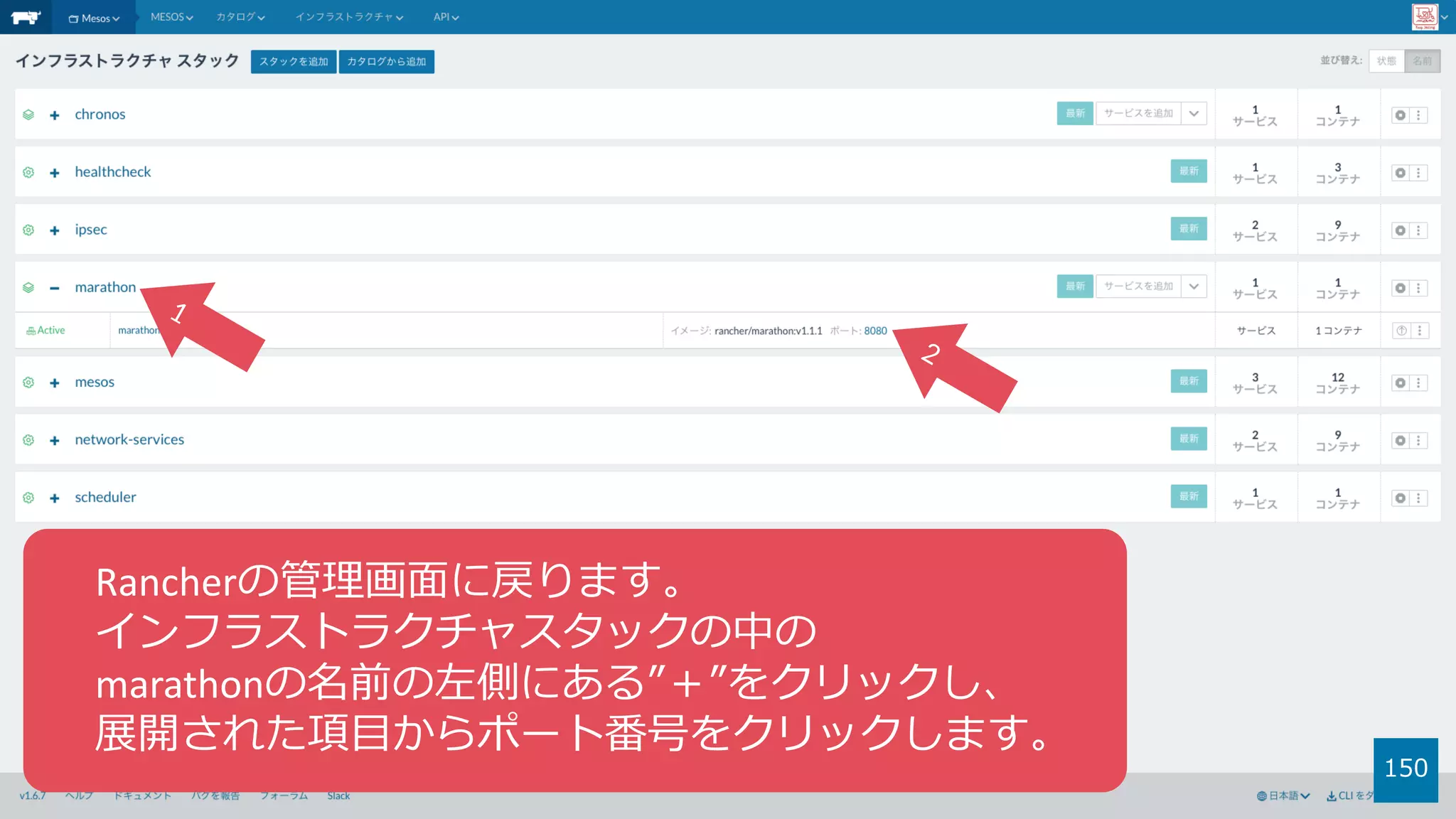Click the chronos stack state icon
The width and height of the screenshot is (1456, 819).
point(28,114)
